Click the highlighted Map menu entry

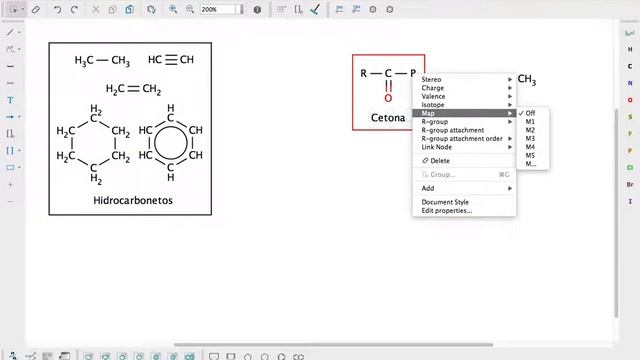click(x=464, y=113)
